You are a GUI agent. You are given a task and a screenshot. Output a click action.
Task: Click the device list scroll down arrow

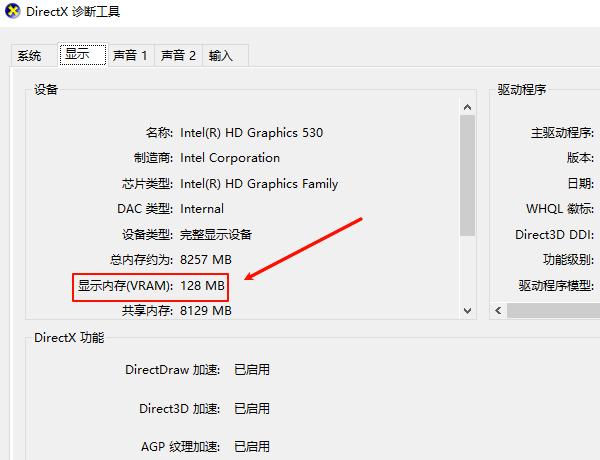(x=467, y=310)
